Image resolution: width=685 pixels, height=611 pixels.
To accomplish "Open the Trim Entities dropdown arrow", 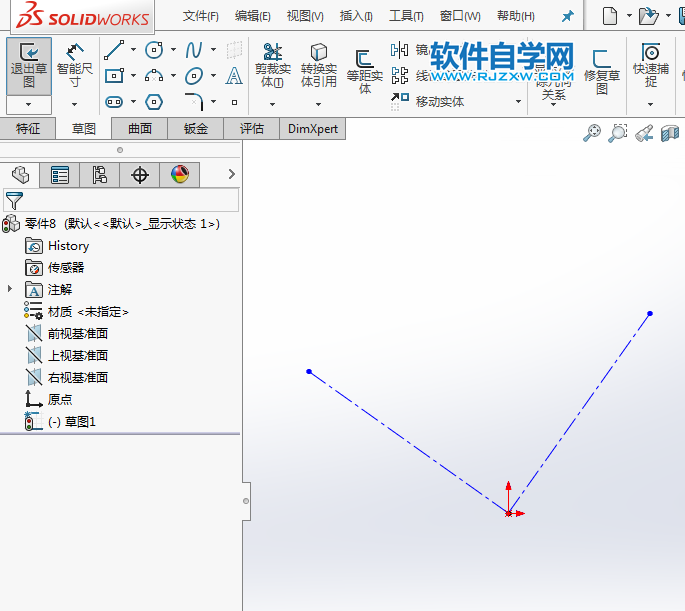I will tap(272, 104).
